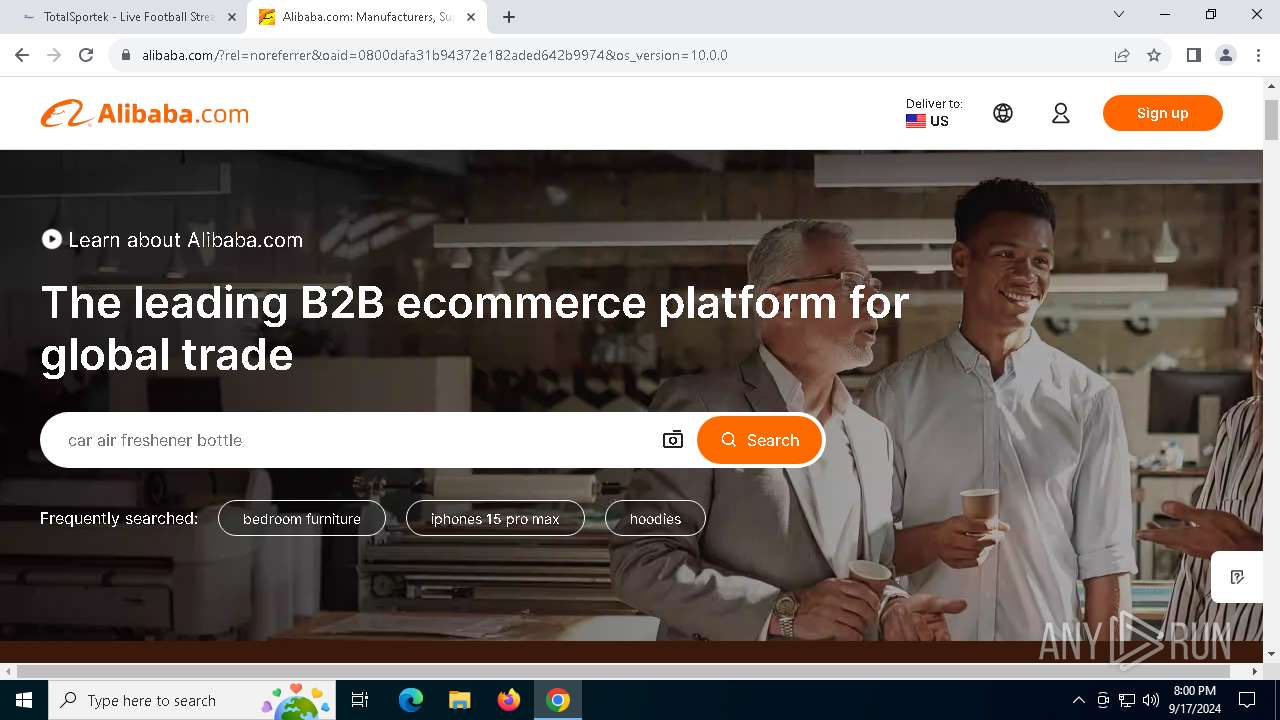Open Task View on the taskbar
The image size is (1280, 720).
pos(360,700)
